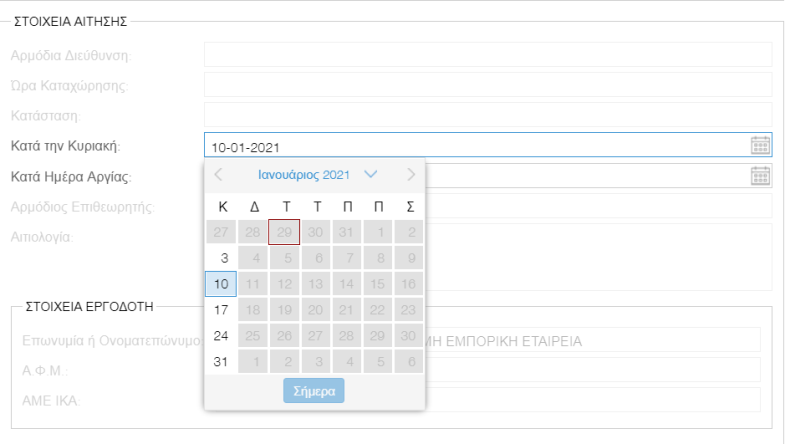Open the Ιανουάριος 2021 month title
This screenshot has width=785, height=444.
[x=303, y=175]
